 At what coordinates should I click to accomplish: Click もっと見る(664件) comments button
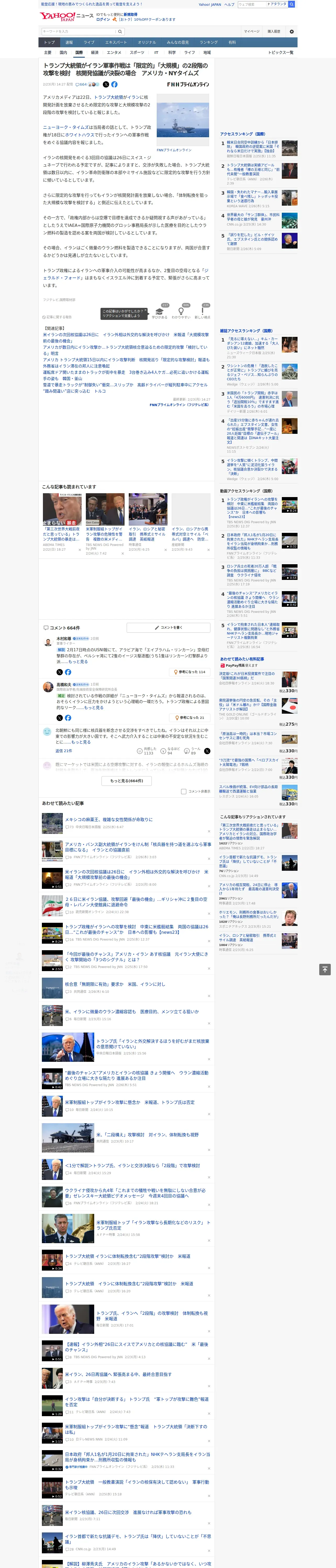pos(127,780)
